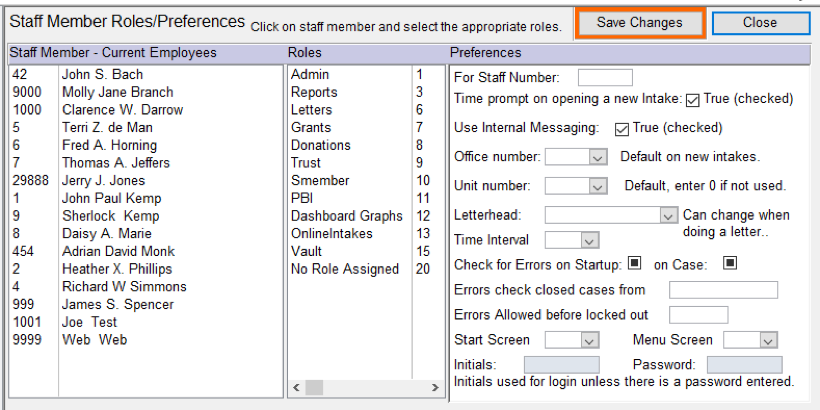Toggle Check for Errors on Startup checkbox
Viewport: 820px width, 410px height.
click(x=633, y=264)
